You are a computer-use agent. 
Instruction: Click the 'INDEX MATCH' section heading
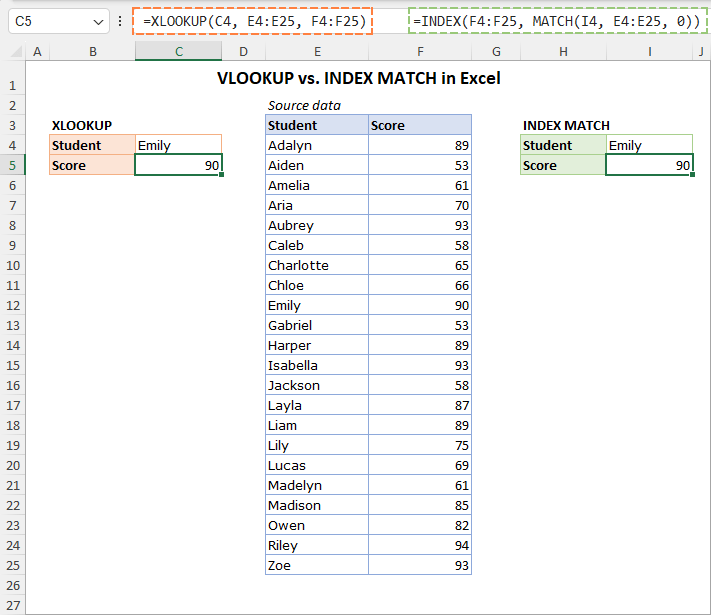(566, 126)
